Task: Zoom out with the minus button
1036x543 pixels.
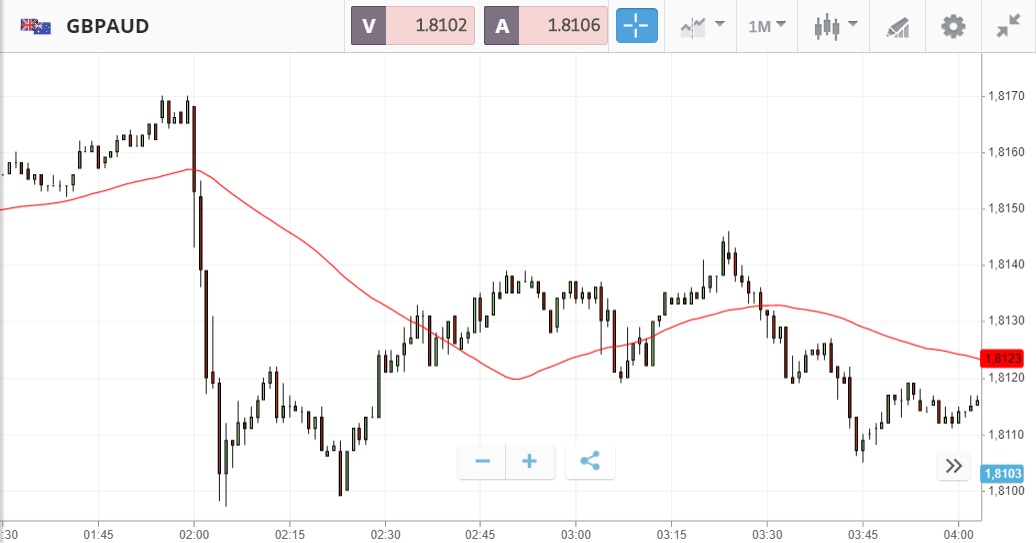Action: pos(482,461)
